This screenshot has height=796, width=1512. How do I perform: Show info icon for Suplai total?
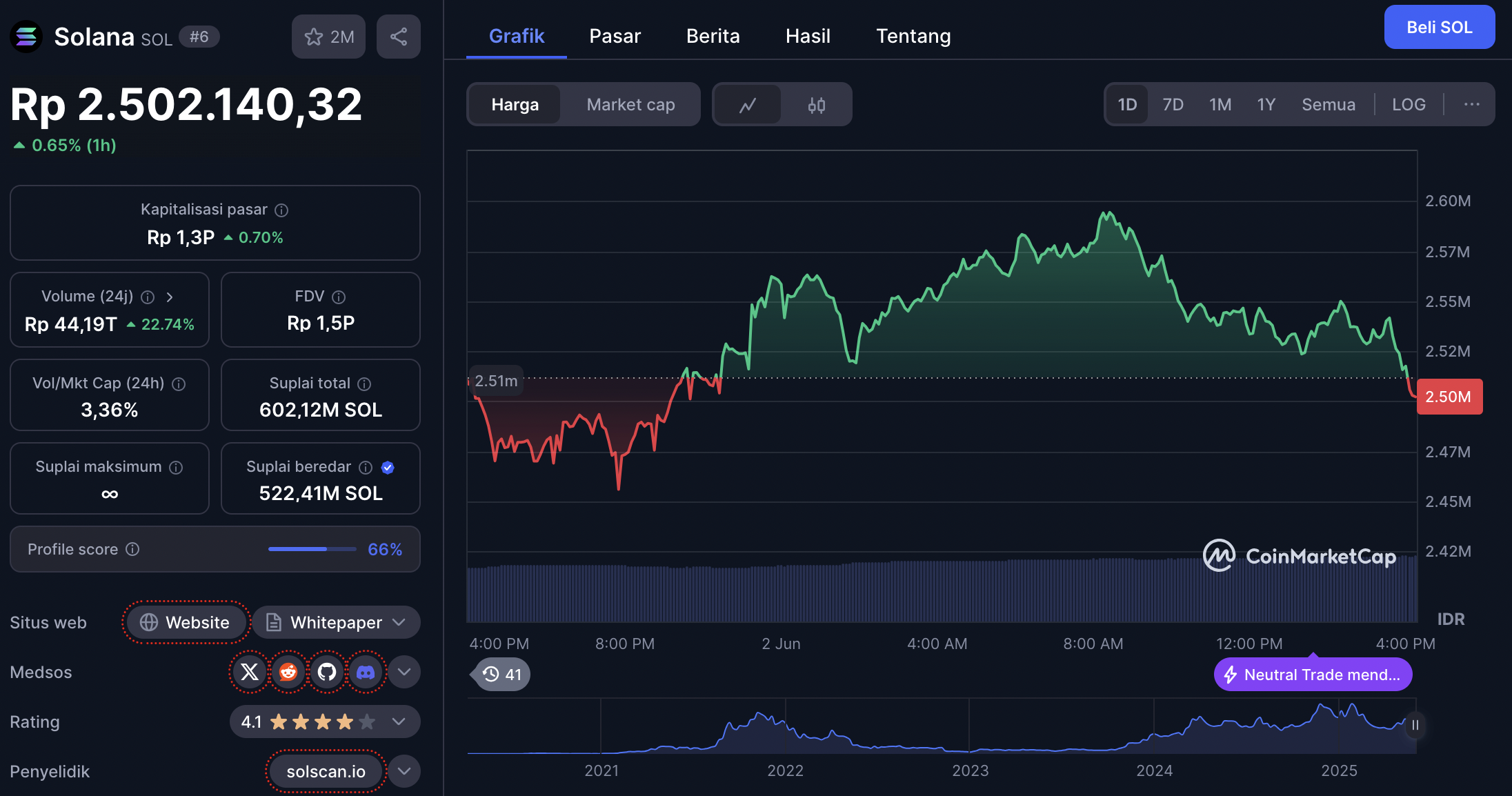[364, 384]
